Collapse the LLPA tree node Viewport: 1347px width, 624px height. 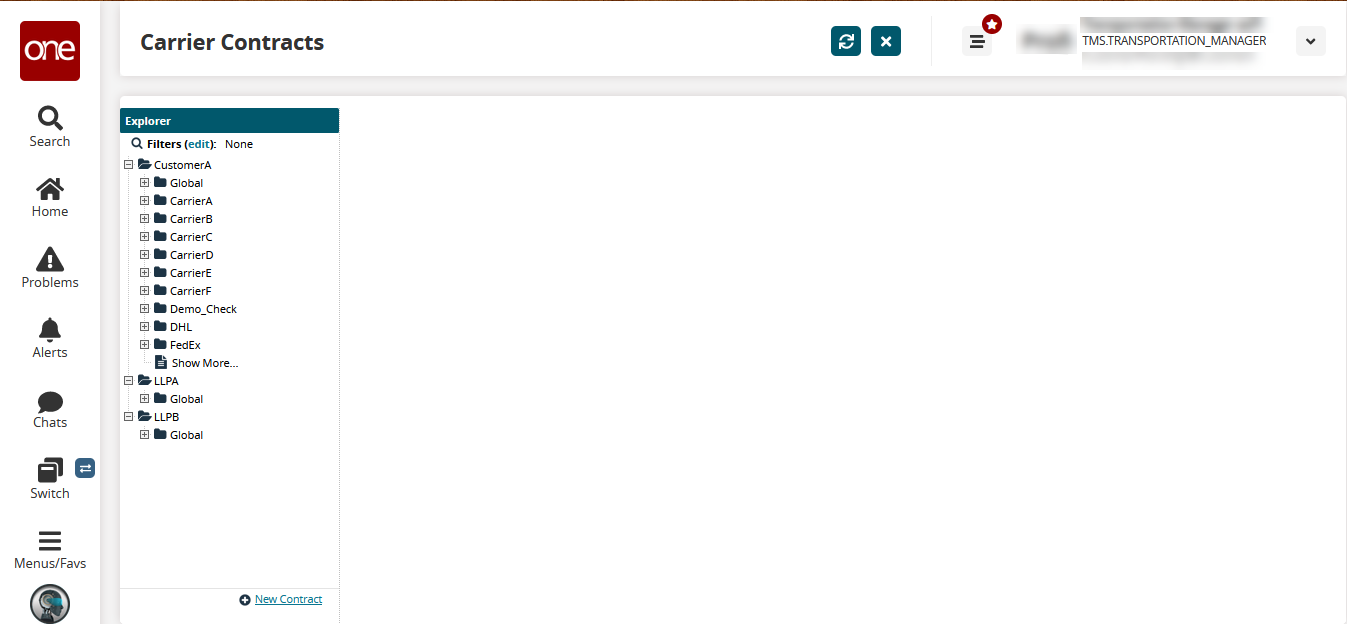click(x=129, y=381)
